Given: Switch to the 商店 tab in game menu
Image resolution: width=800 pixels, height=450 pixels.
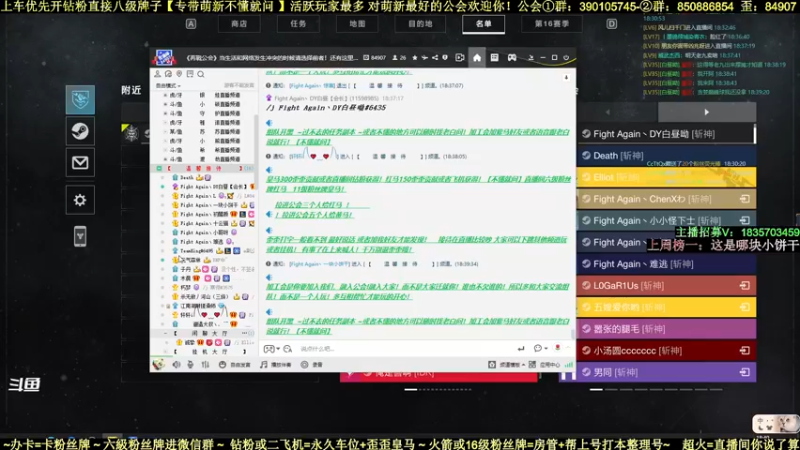Looking at the screenshot, I should click(239, 24).
